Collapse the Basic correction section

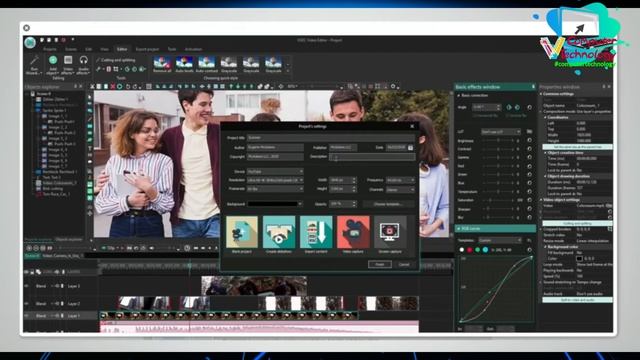[x=459, y=96]
